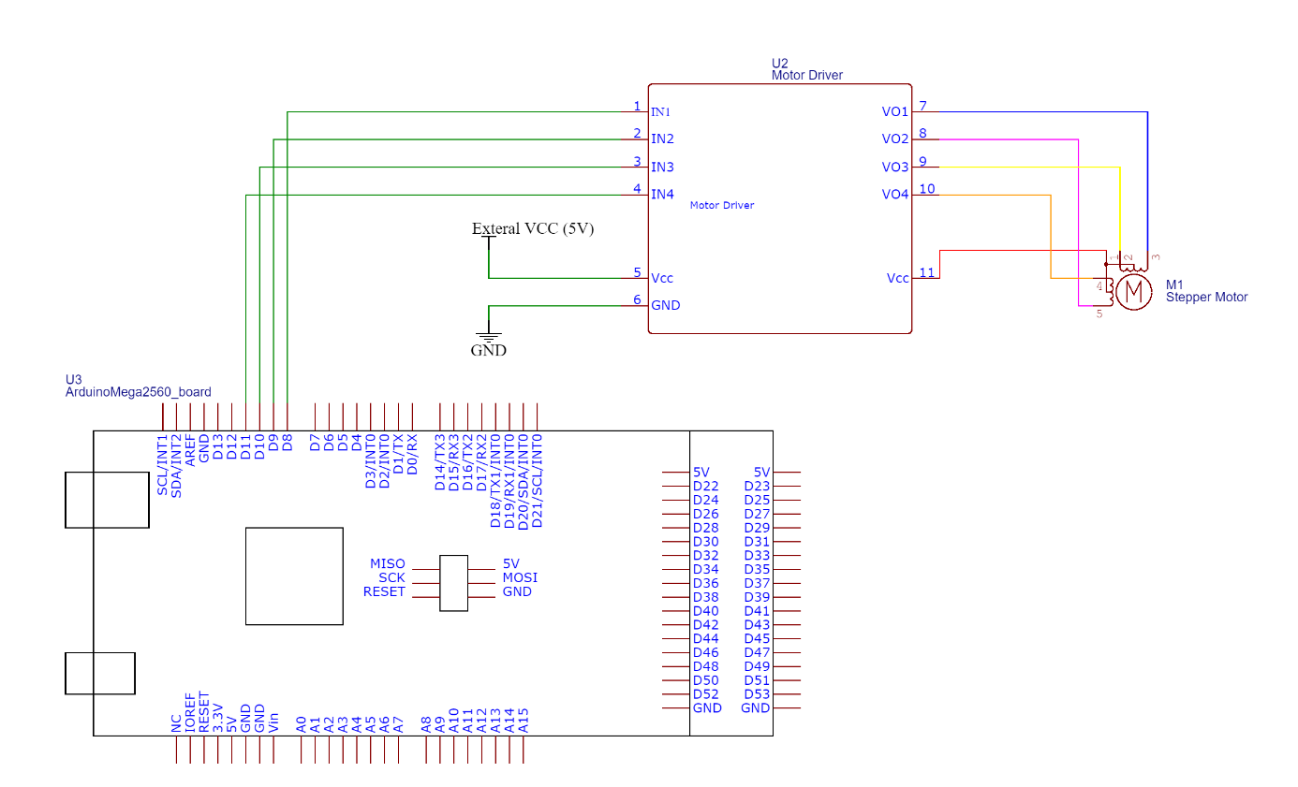Select the SCK label on the ICSP header
This screenshot has width=1298, height=787.
[392, 578]
